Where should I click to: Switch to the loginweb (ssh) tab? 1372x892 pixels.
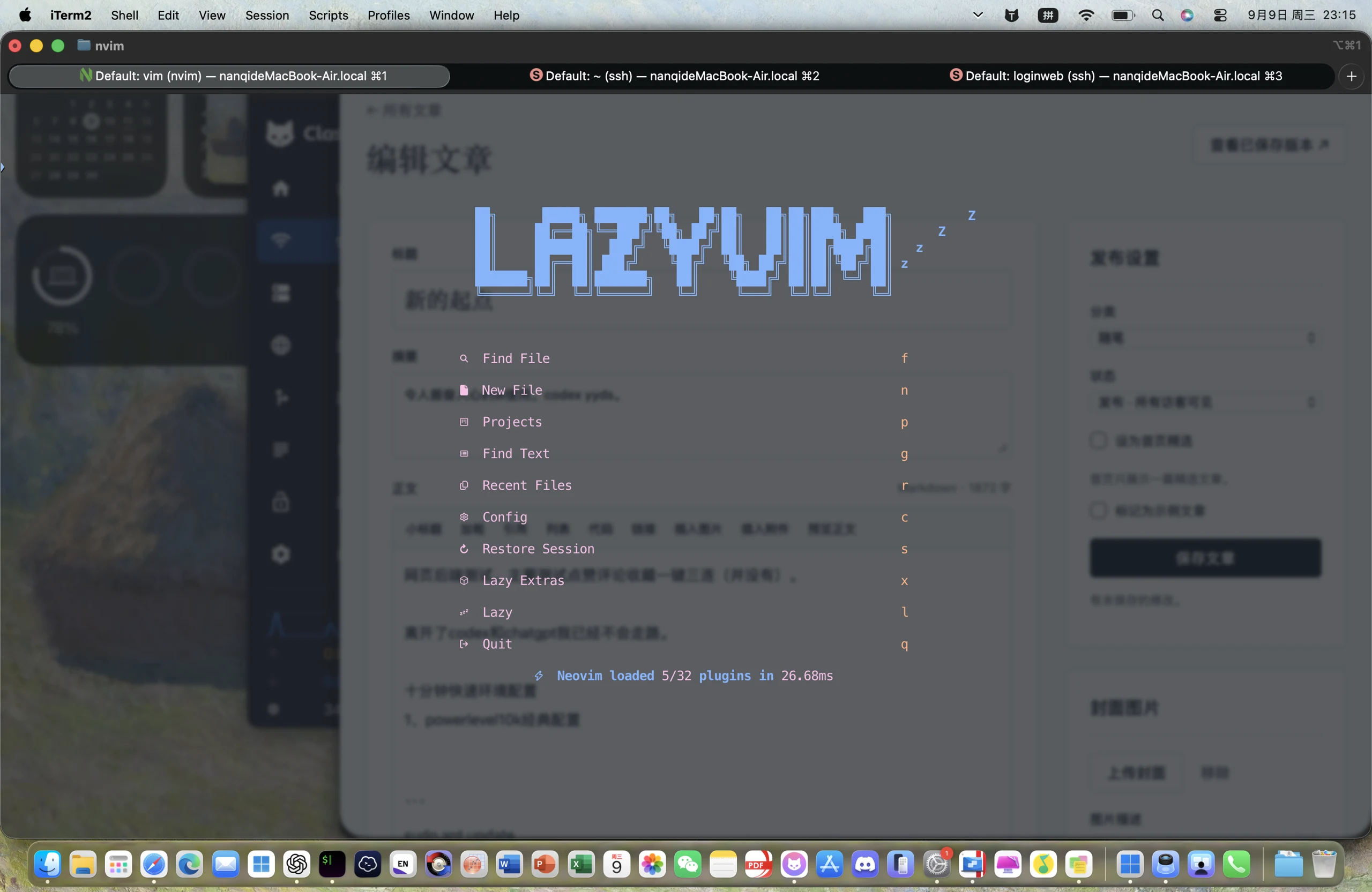[1115, 76]
